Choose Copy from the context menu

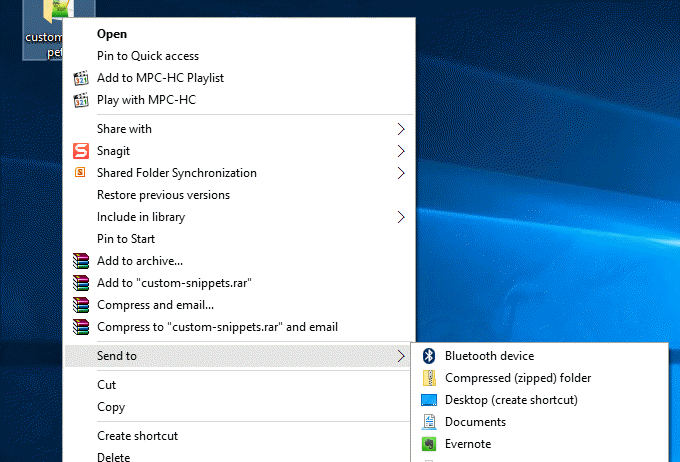238,407
